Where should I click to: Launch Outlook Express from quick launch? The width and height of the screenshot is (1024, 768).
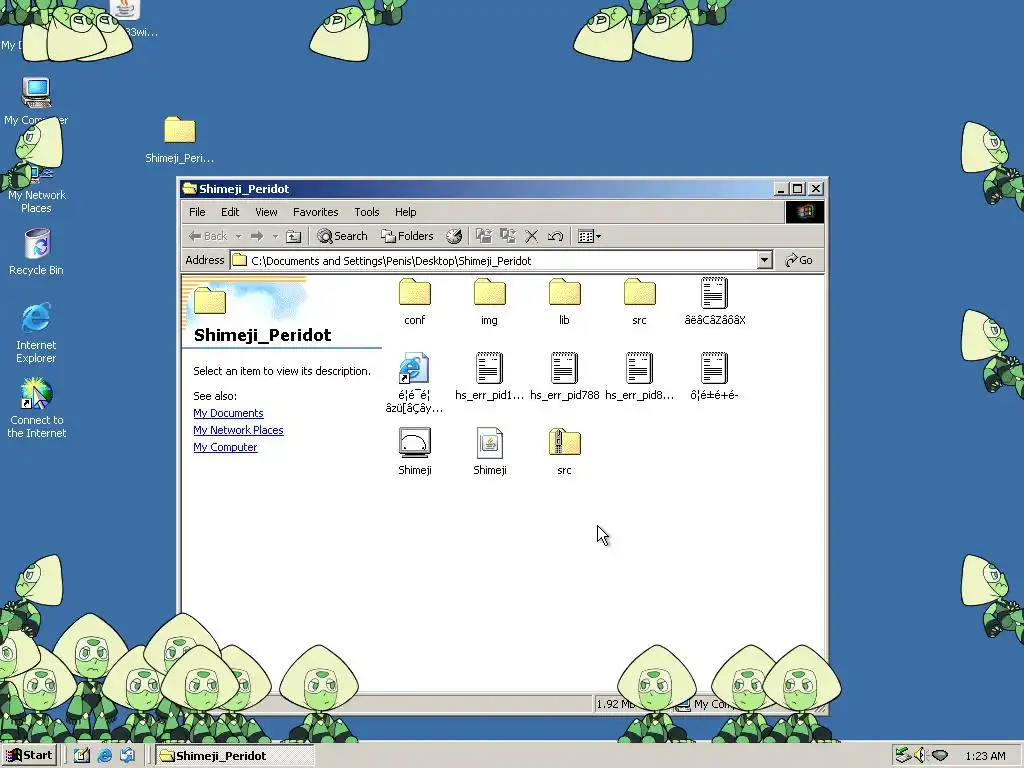(x=127, y=756)
